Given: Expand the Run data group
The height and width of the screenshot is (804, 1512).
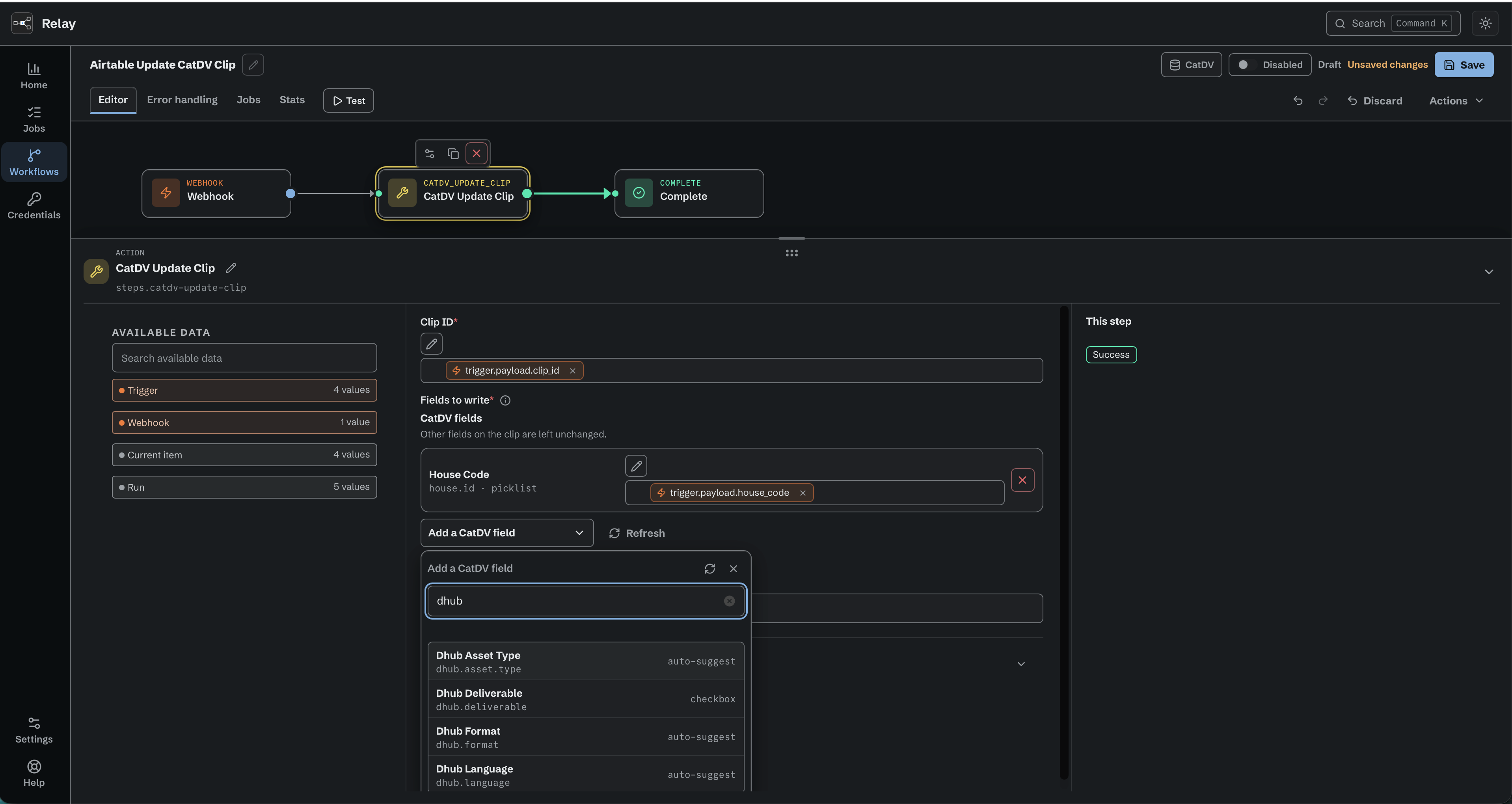Looking at the screenshot, I should 244,487.
